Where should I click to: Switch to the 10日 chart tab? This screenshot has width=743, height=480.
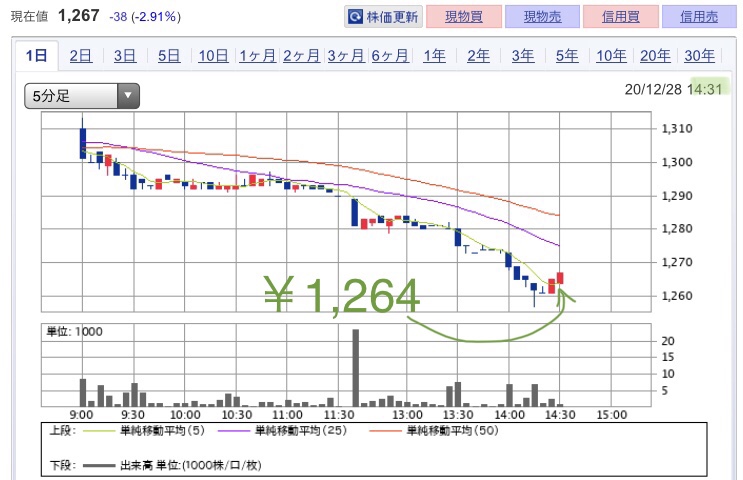[213, 56]
